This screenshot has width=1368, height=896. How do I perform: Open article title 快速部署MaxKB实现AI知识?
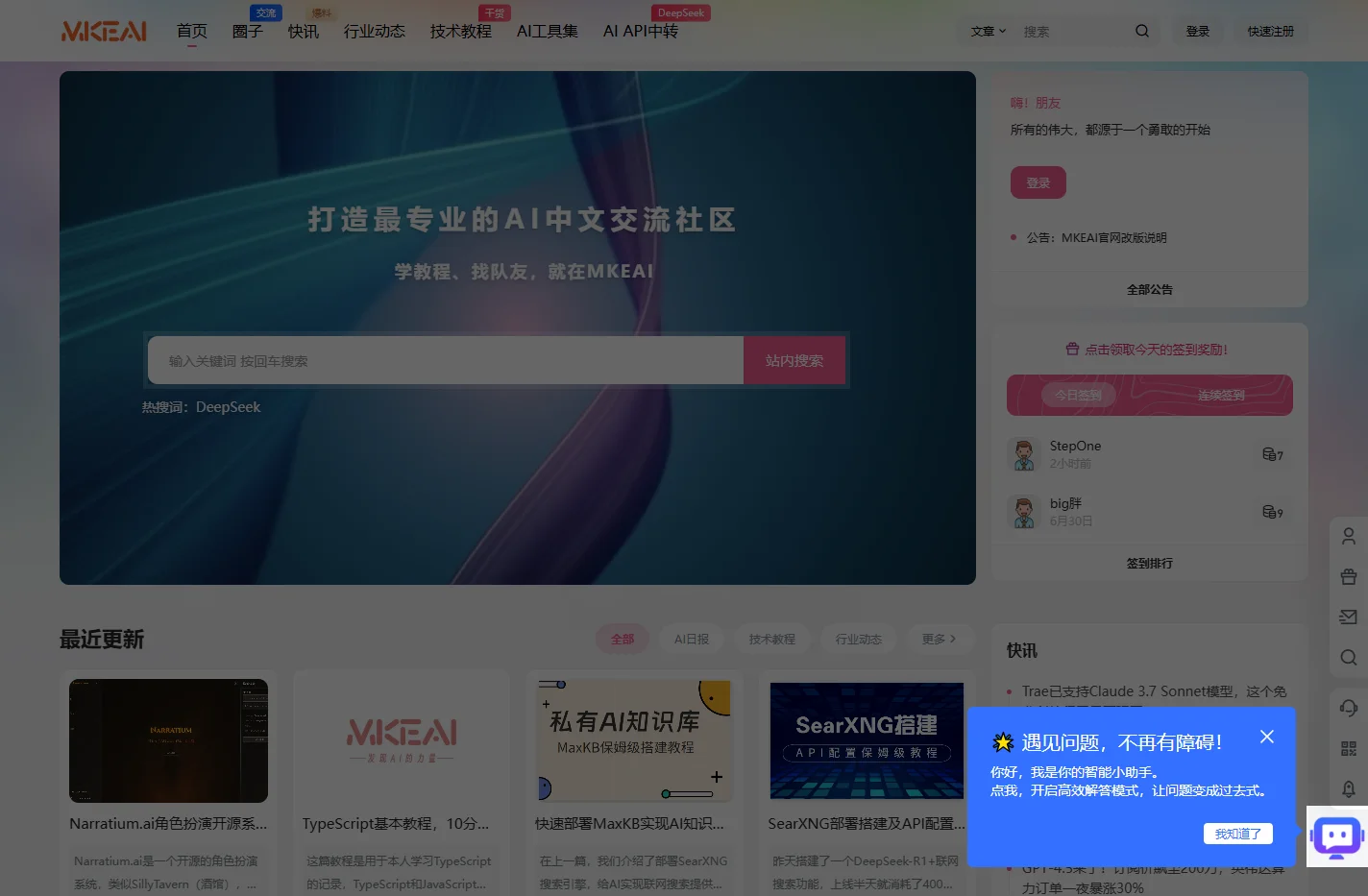coord(629,823)
